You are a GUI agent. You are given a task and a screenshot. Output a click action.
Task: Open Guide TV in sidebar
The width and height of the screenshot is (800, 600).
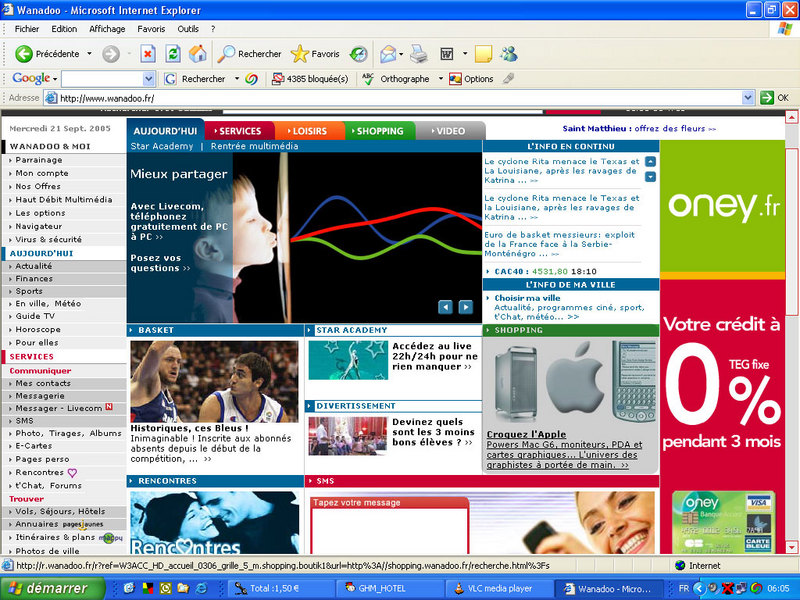point(35,316)
